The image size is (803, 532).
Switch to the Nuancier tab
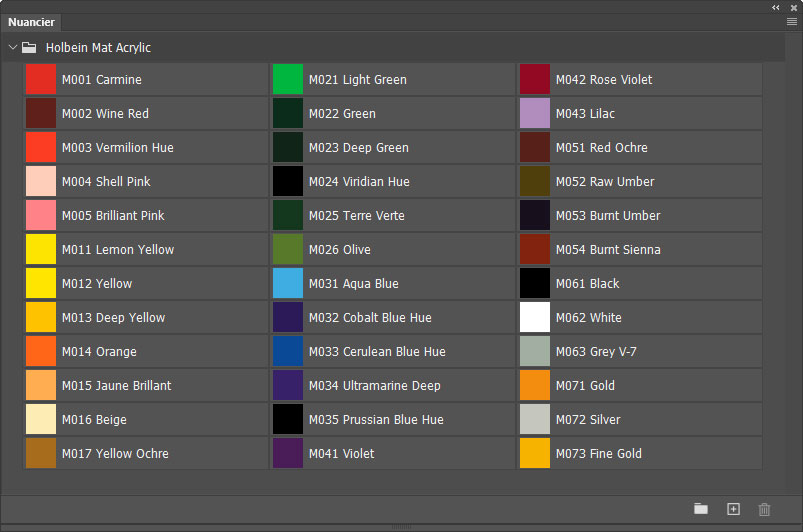point(31,22)
